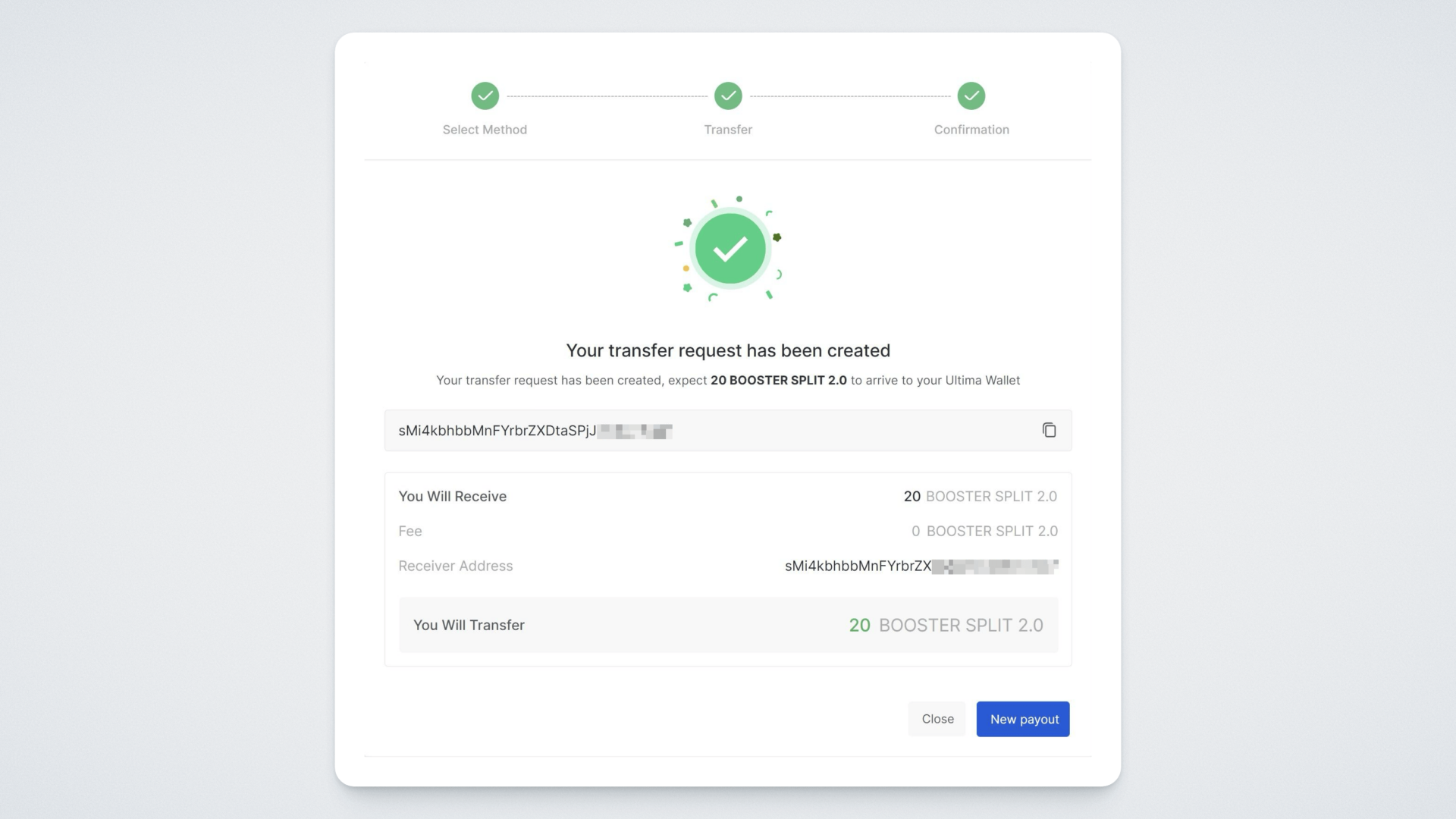This screenshot has width=1456, height=819.
Task: Click the Receiver Address value
Action: pos(921,566)
